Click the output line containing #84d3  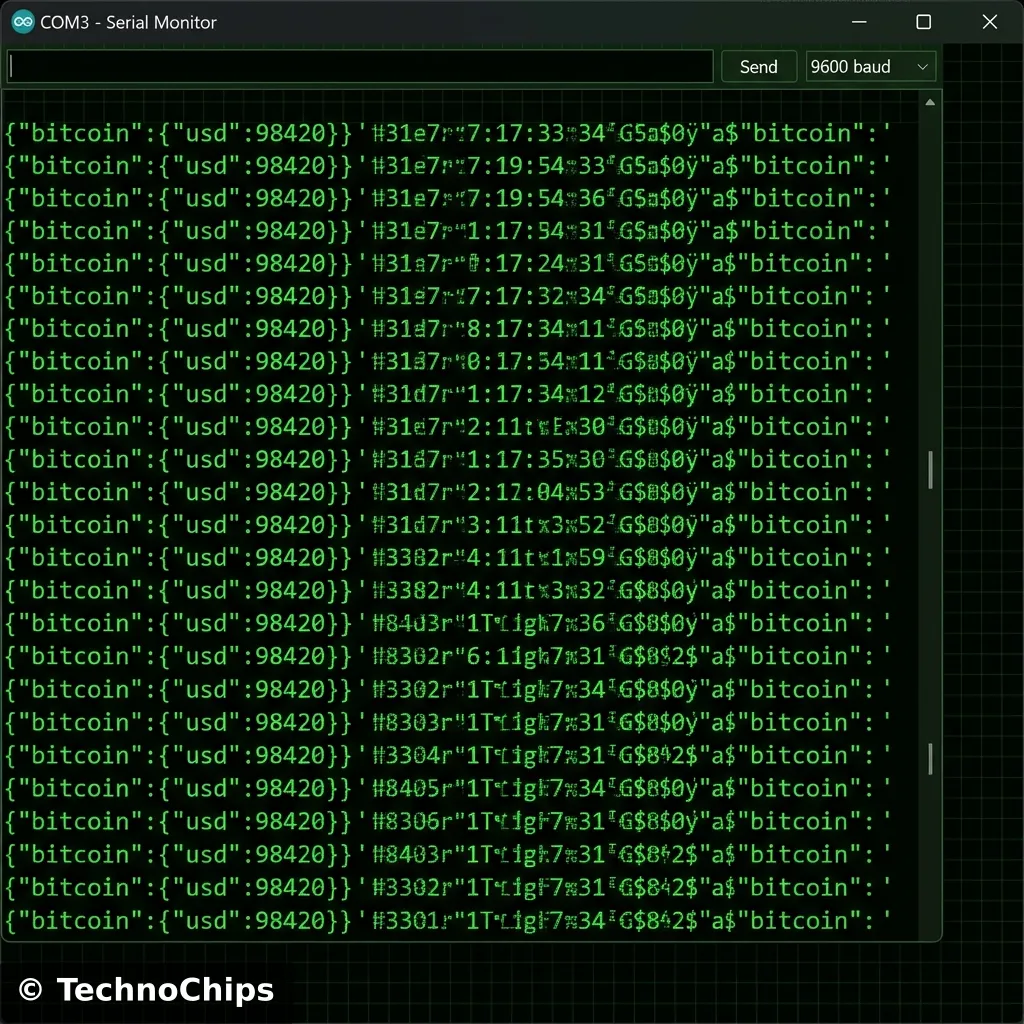coord(446,623)
